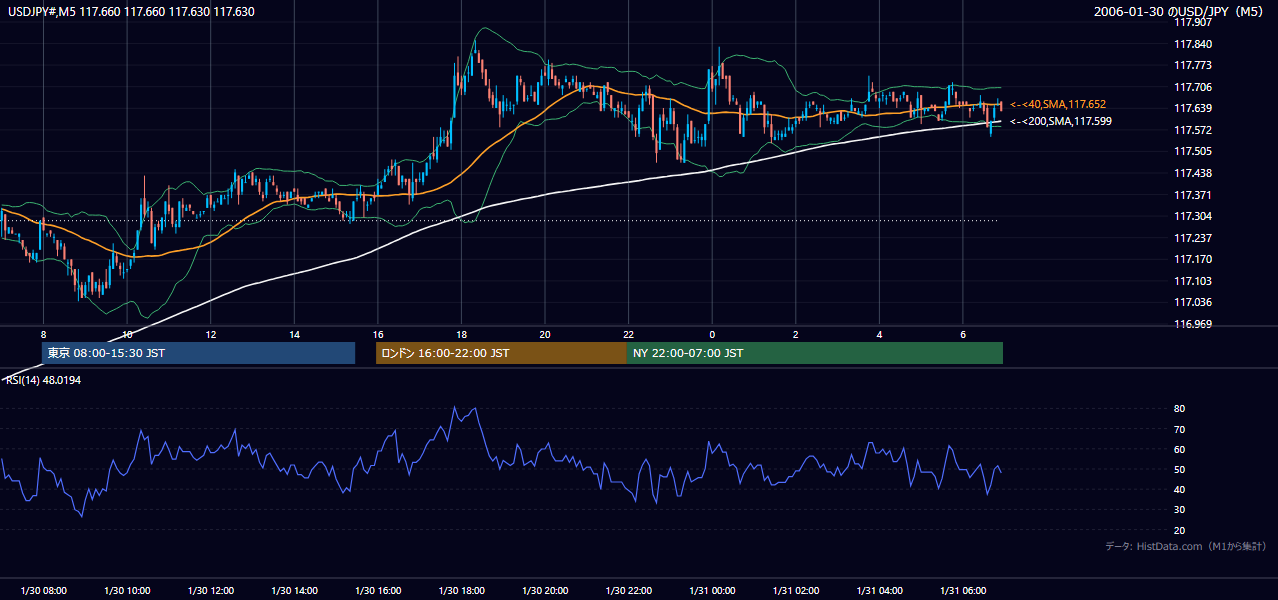Viewport: 1278px width, 600px height.
Task: Select the ロンドン 16:00-22:00 JST session bar
Action: coord(501,353)
